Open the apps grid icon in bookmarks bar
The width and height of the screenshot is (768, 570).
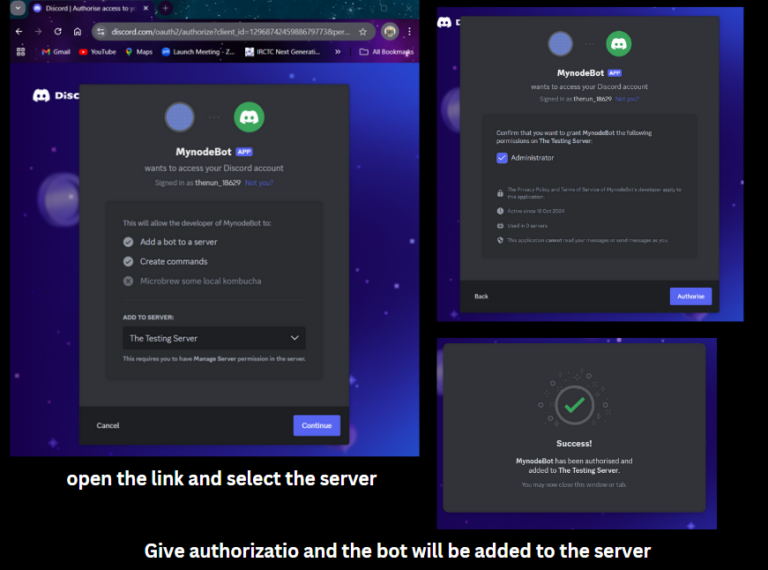pyautogui.click(x=21, y=51)
